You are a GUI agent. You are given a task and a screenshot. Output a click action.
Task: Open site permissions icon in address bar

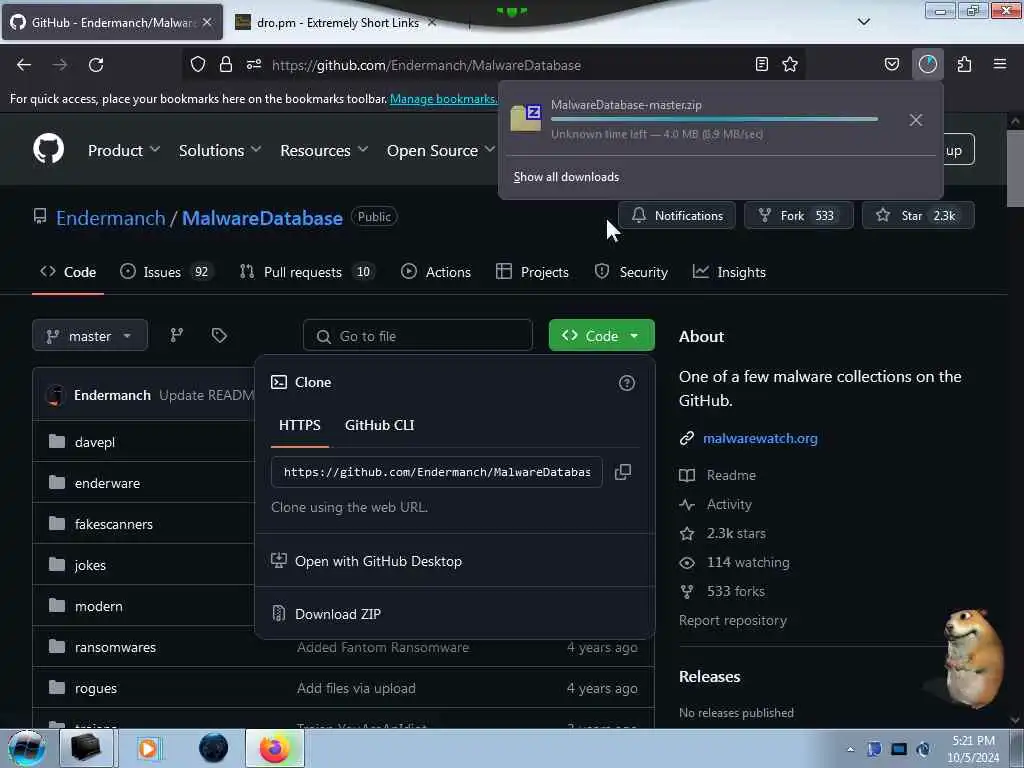click(x=254, y=64)
